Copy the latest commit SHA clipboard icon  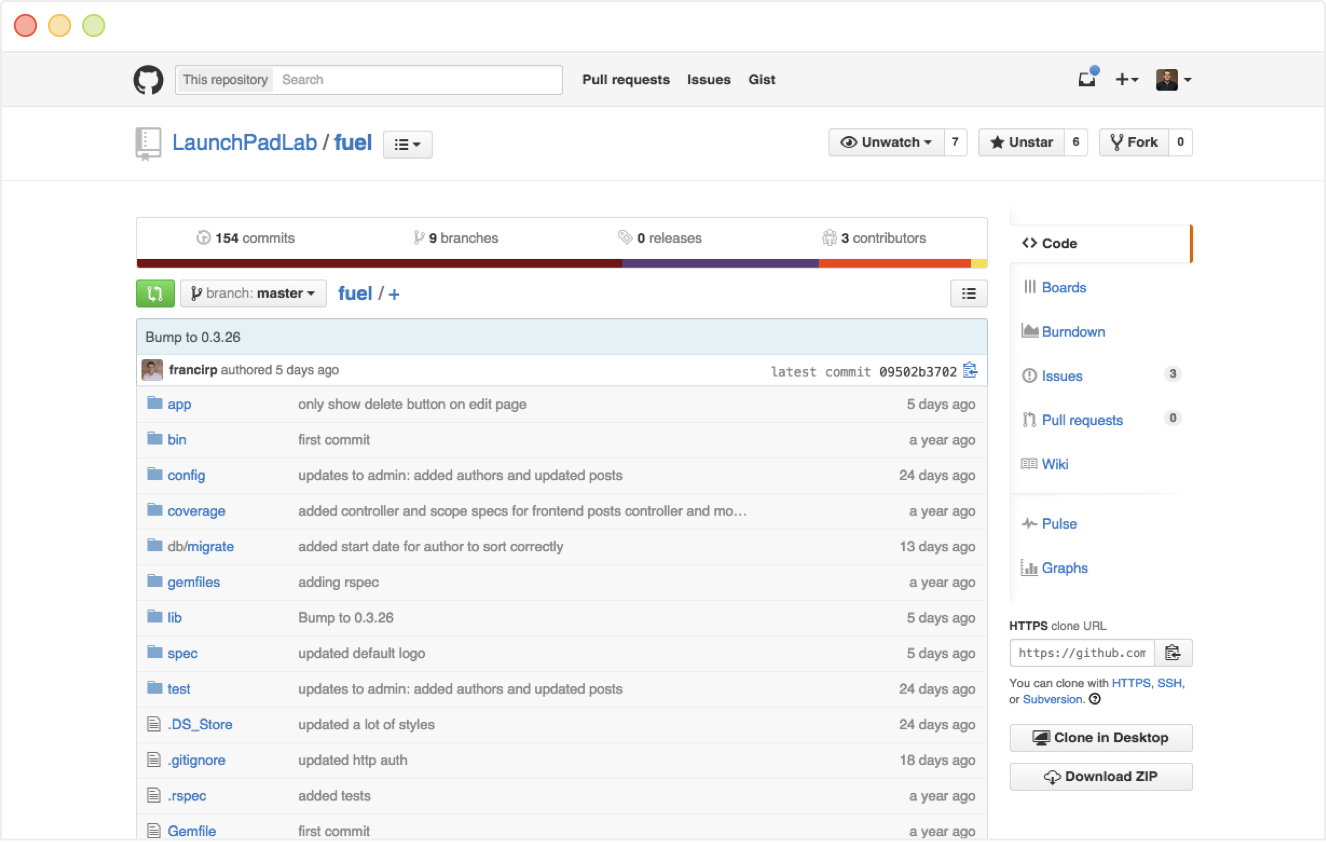(x=969, y=371)
